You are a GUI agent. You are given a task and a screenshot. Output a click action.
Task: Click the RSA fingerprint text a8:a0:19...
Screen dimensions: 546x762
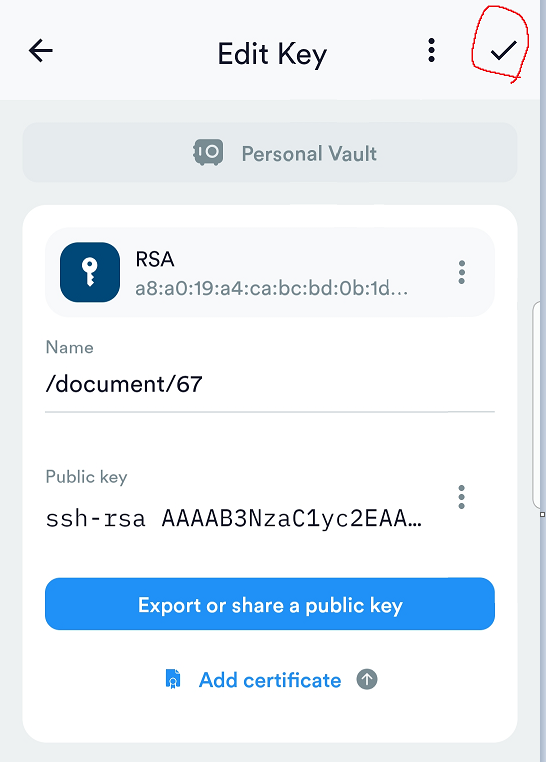[271, 289]
